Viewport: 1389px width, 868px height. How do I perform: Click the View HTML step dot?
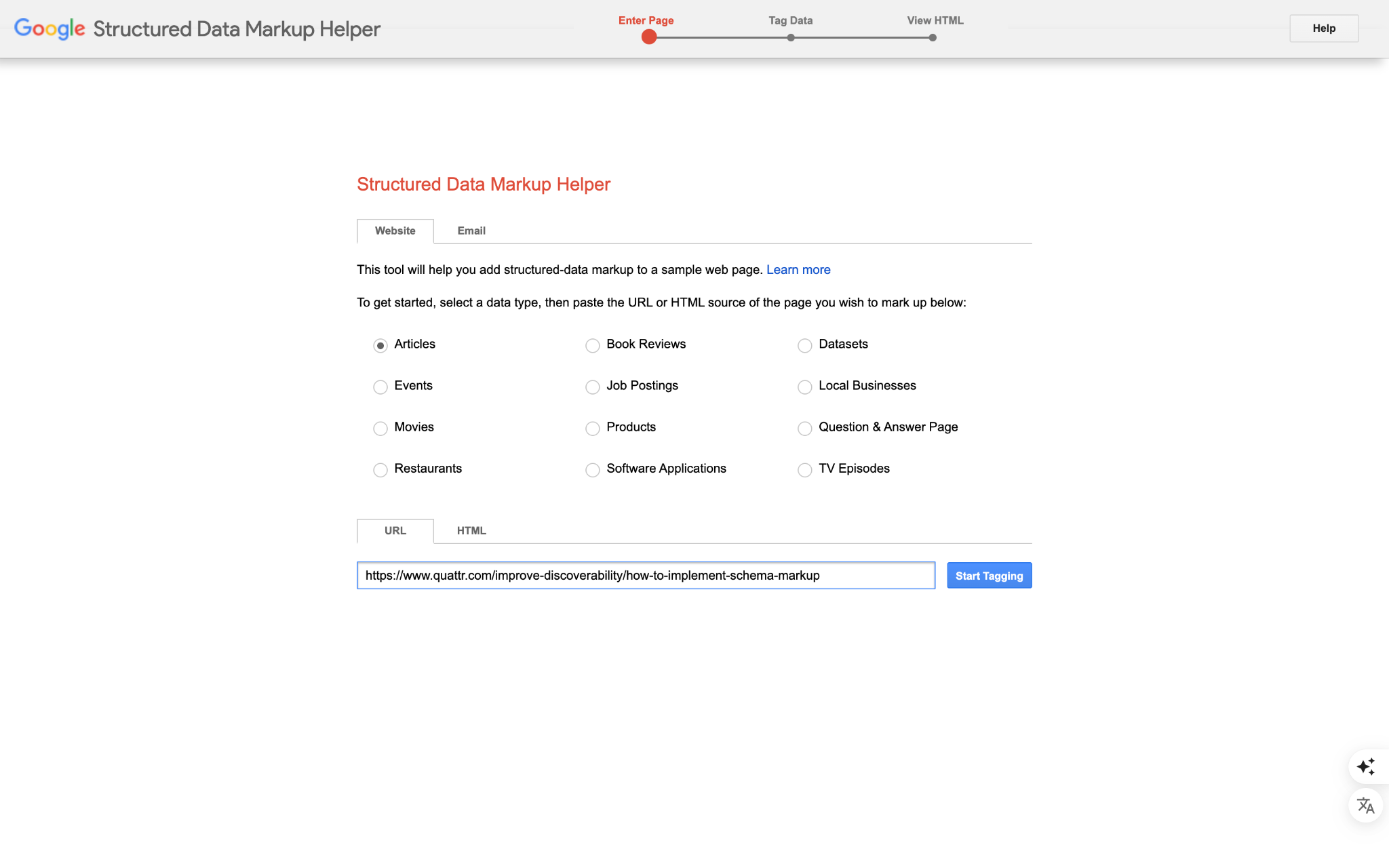point(933,38)
